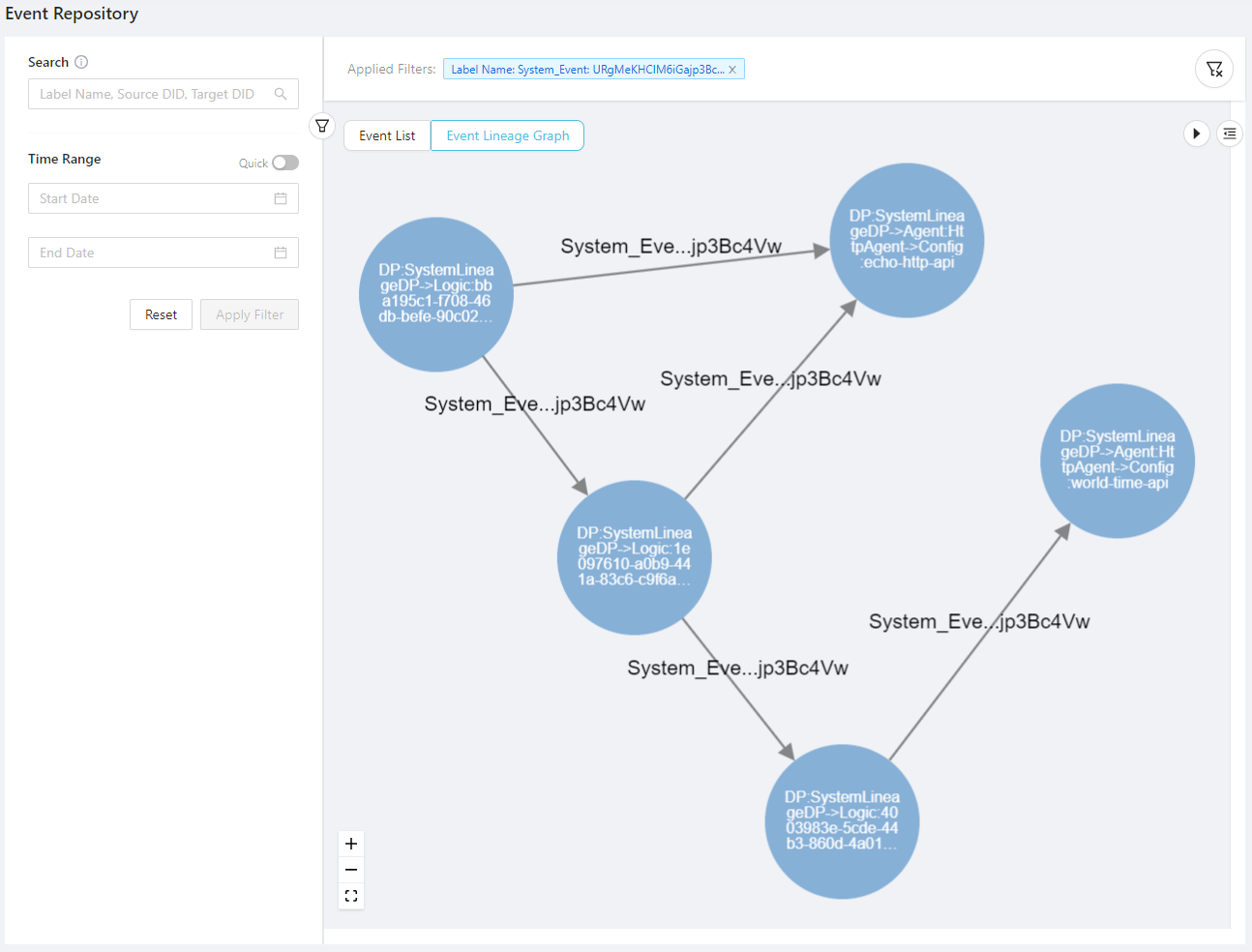Collapse the filter panel with funnel icon

(x=322, y=126)
